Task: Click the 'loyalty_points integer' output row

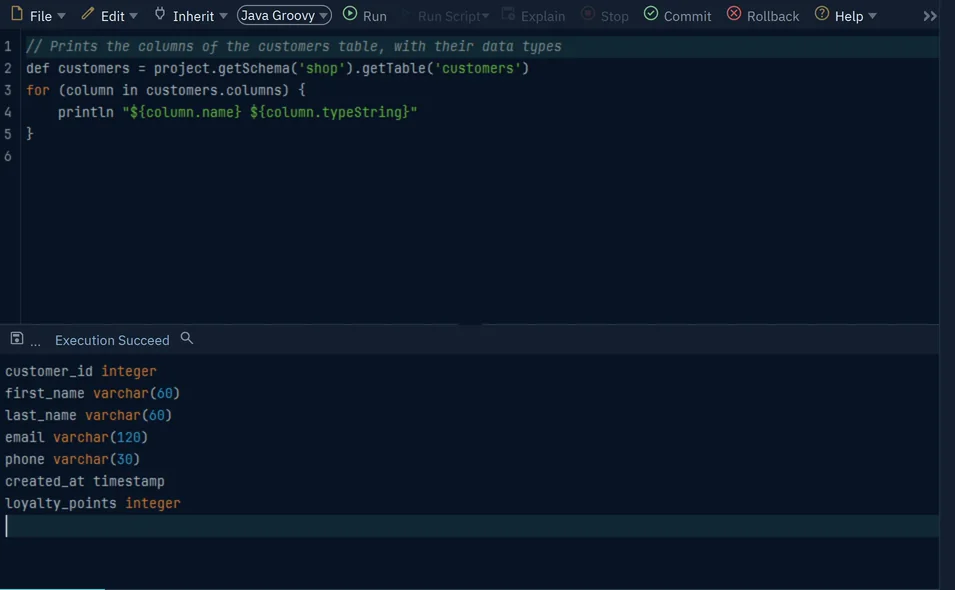Action: [x=93, y=503]
